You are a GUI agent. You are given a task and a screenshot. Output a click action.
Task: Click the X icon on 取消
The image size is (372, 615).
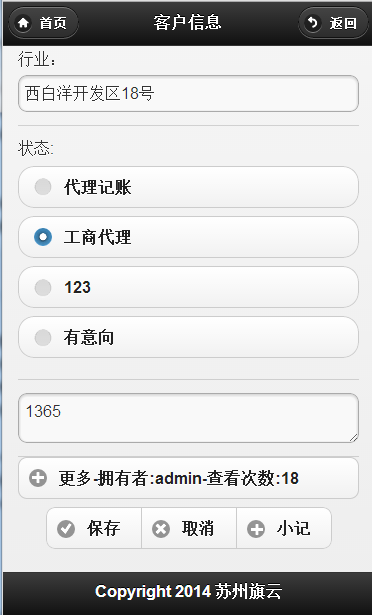(161, 528)
